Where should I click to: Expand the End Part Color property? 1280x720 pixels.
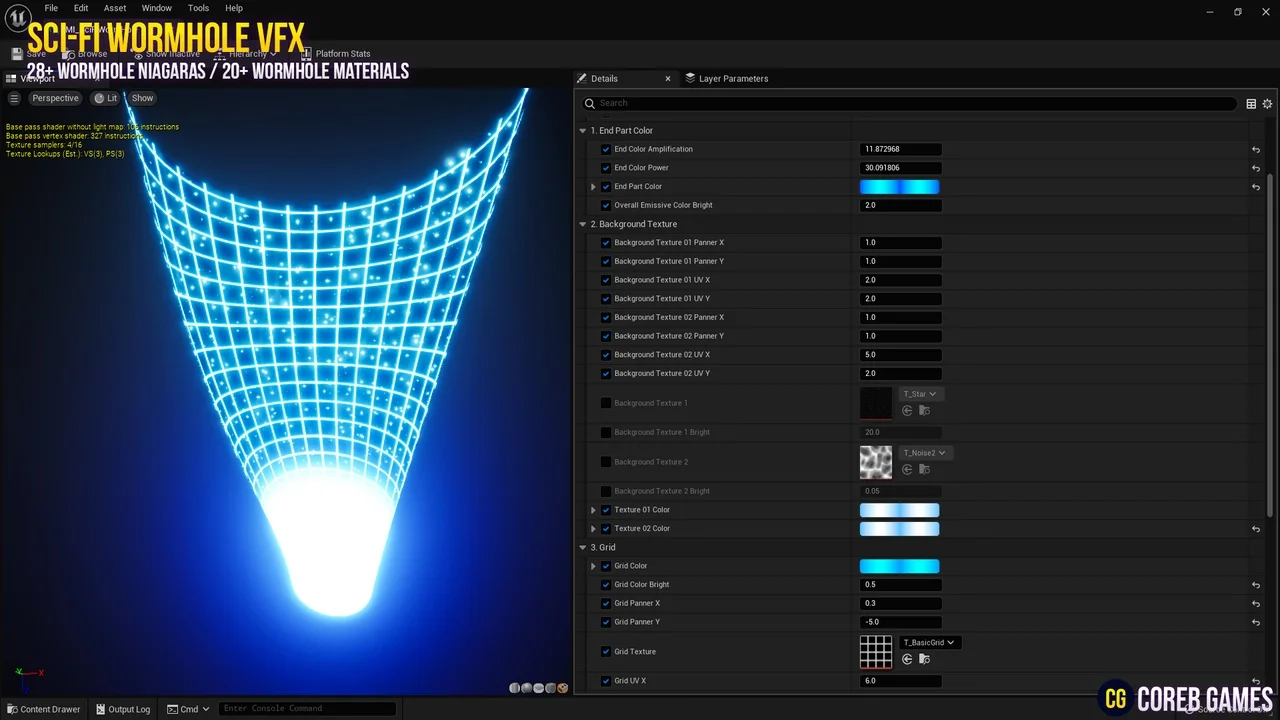593,187
